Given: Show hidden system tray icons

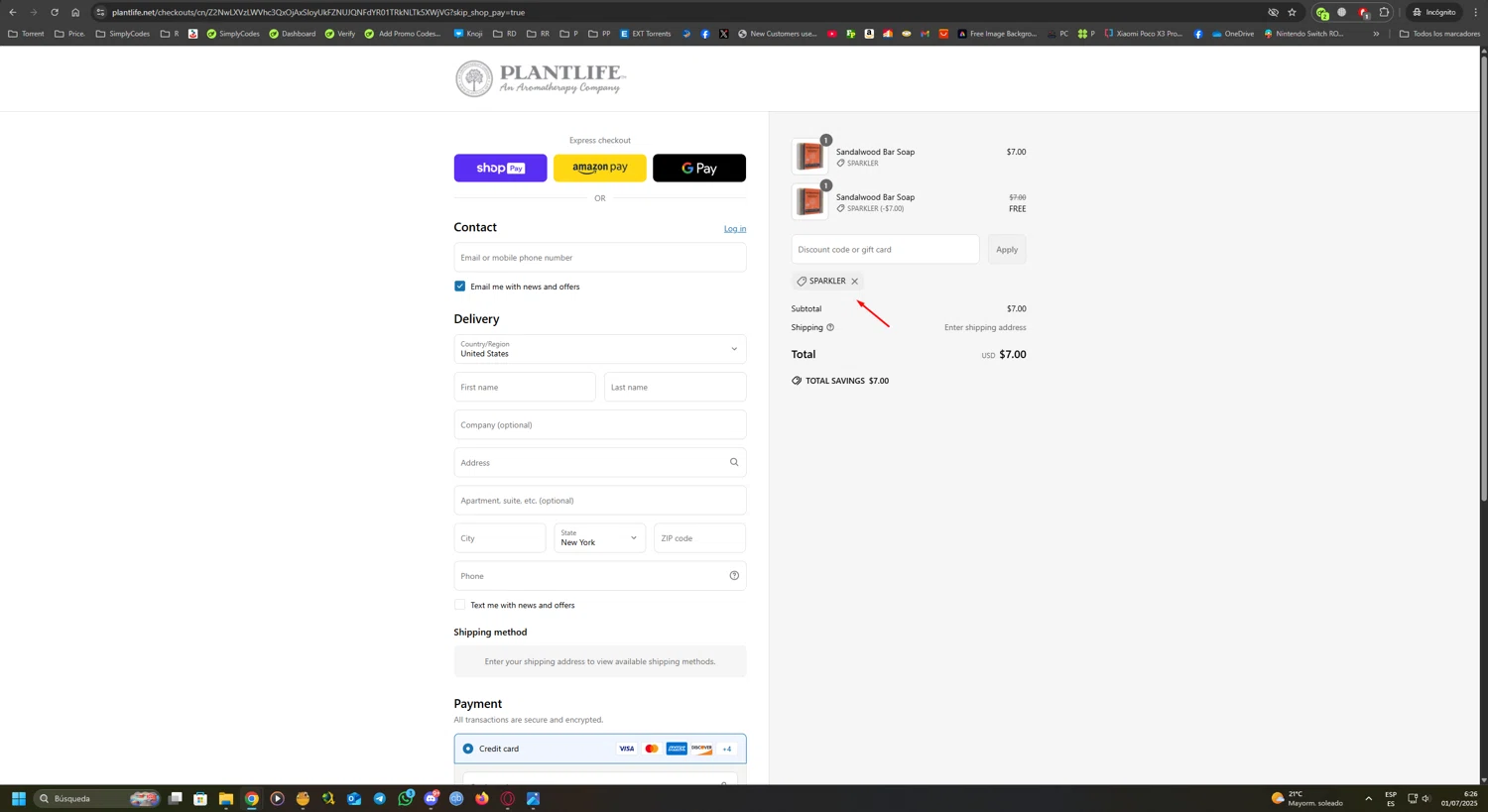Looking at the screenshot, I should tap(1368, 799).
